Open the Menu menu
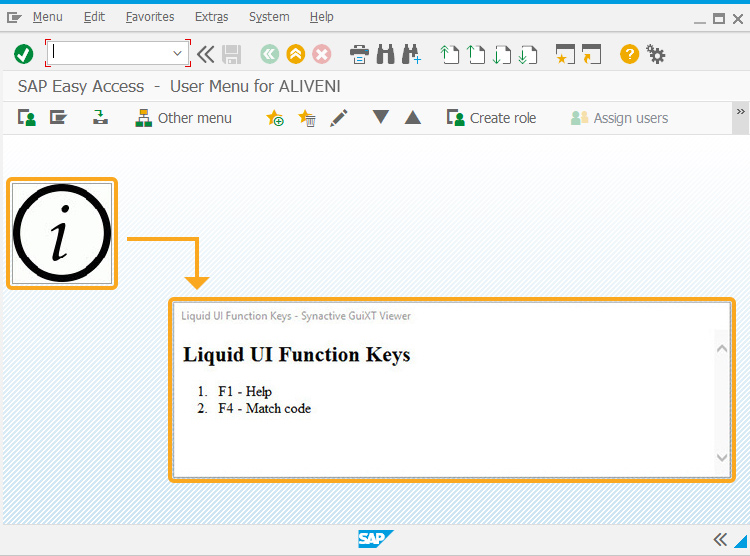 tap(47, 17)
